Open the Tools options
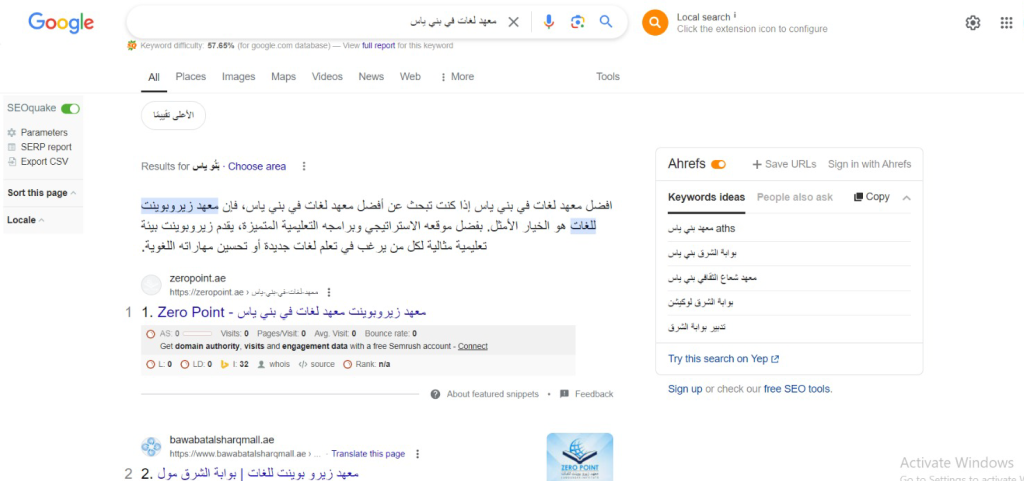Image resolution: width=1024 pixels, height=481 pixels. click(607, 76)
